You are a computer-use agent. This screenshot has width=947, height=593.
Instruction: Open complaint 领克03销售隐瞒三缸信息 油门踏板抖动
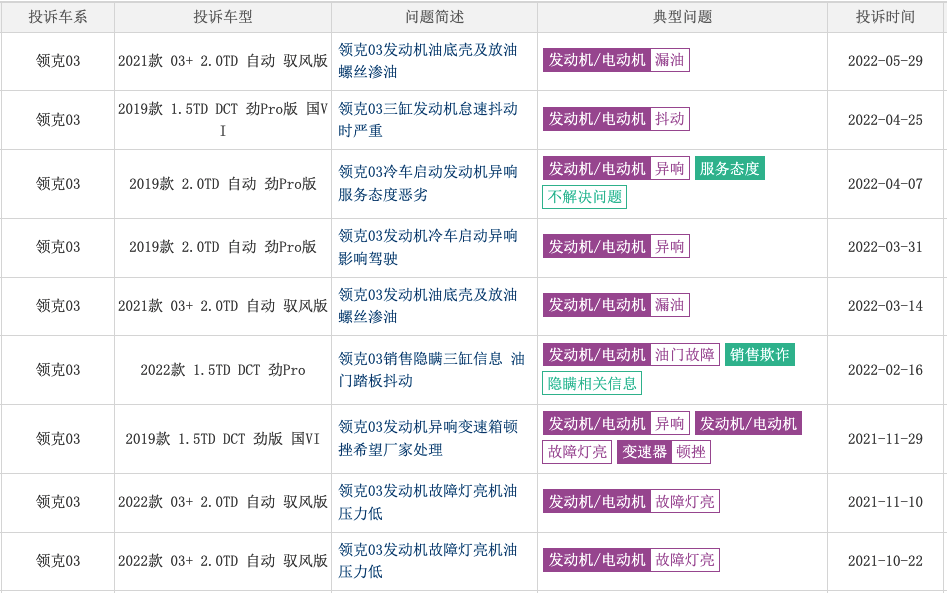[x=431, y=370]
